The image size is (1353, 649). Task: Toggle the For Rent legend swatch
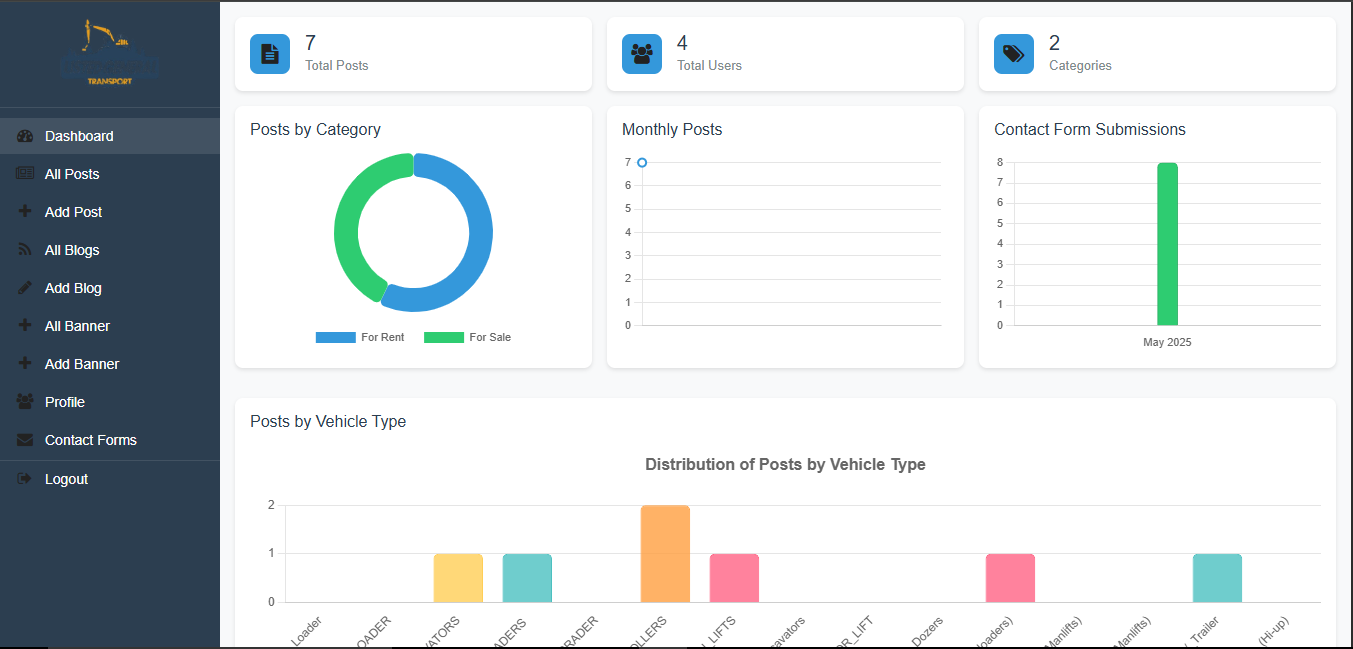pos(336,338)
